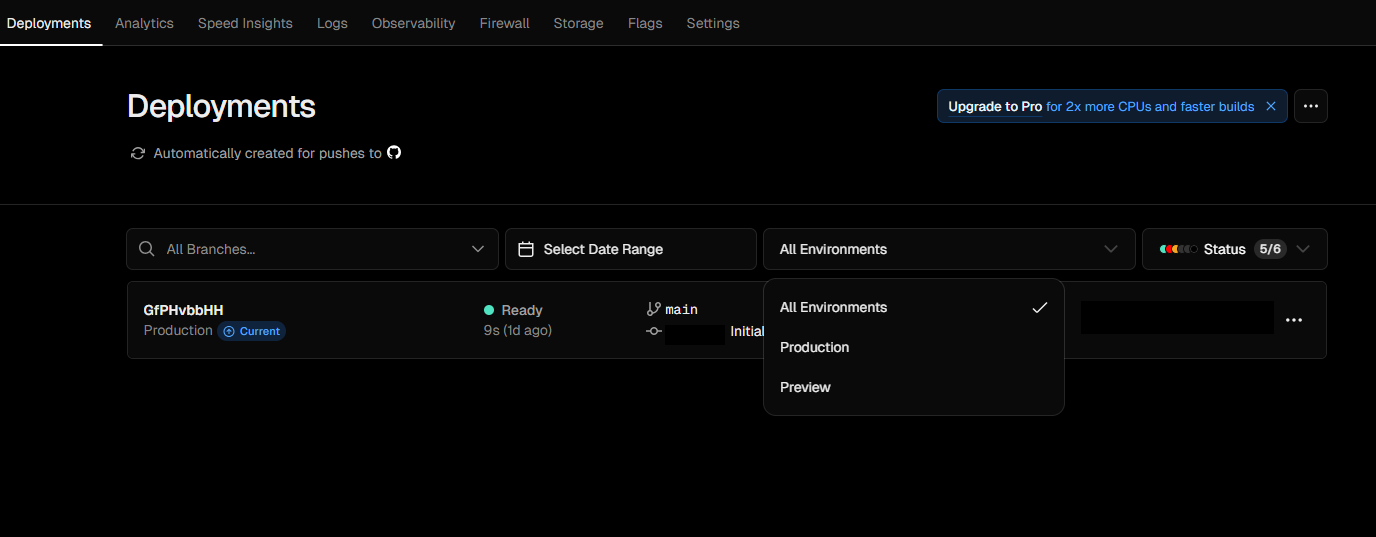Choose Preview from the environment list
The width and height of the screenshot is (1376, 537).
pos(806,387)
